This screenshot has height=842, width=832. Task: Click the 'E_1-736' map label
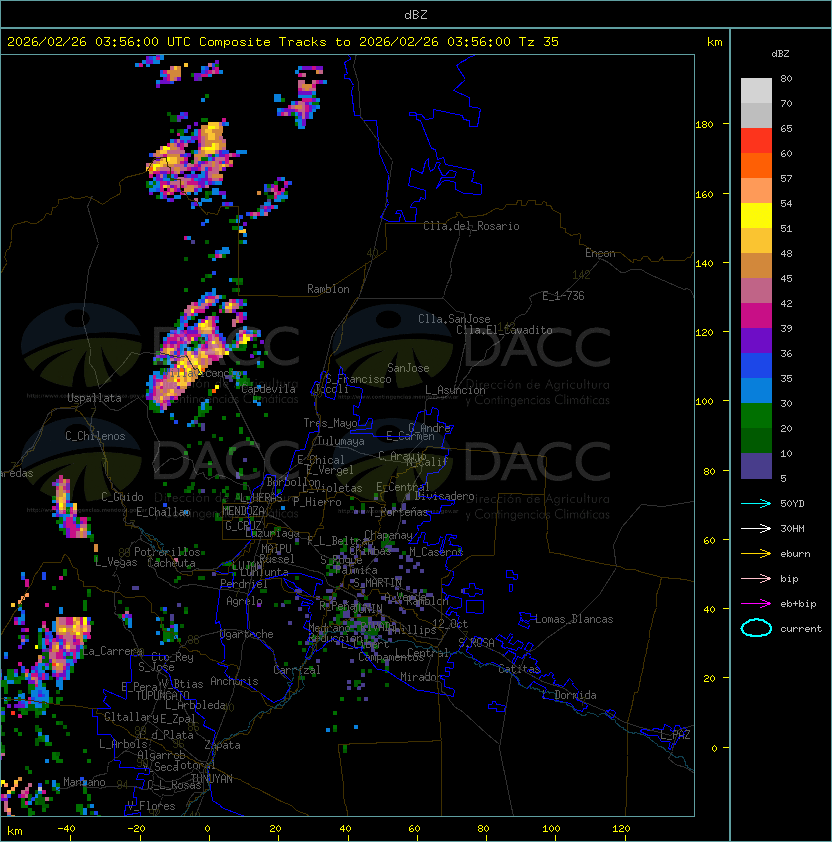[563, 296]
